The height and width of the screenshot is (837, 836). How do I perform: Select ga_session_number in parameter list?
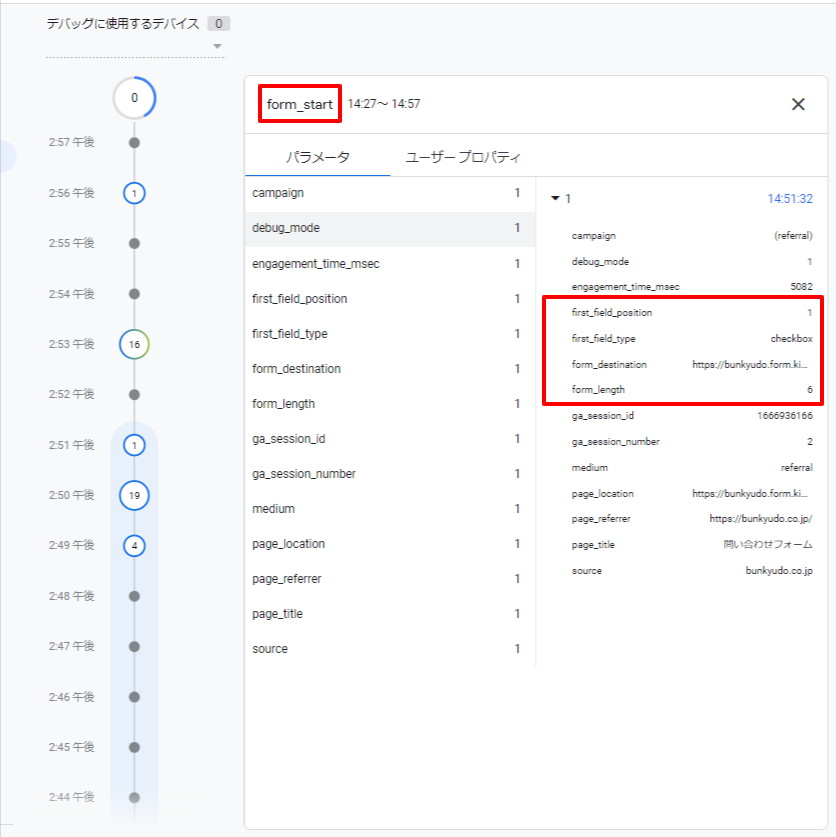390,474
